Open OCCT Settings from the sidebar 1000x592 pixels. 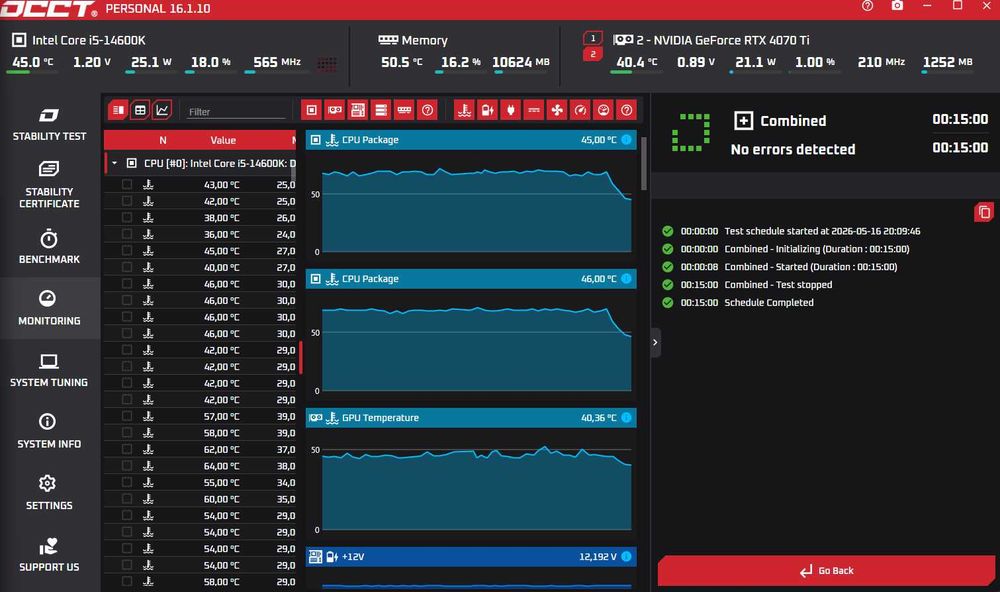(x=49, y=493)
